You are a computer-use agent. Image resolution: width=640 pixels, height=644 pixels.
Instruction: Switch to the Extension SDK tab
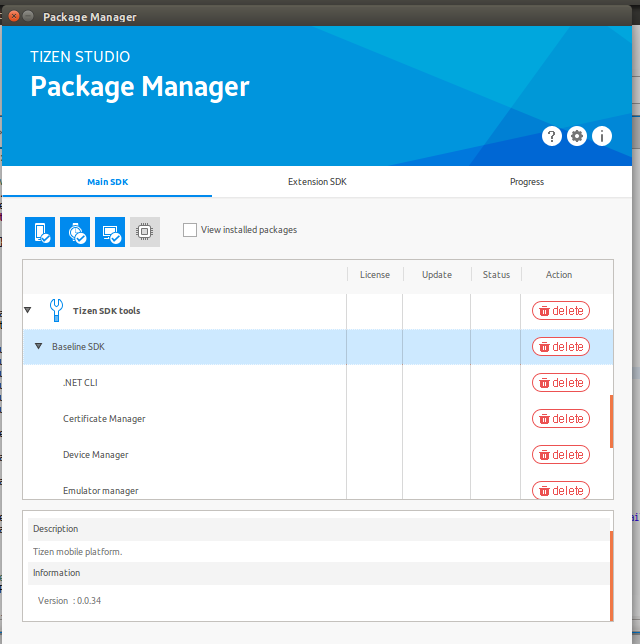point(317,182)
